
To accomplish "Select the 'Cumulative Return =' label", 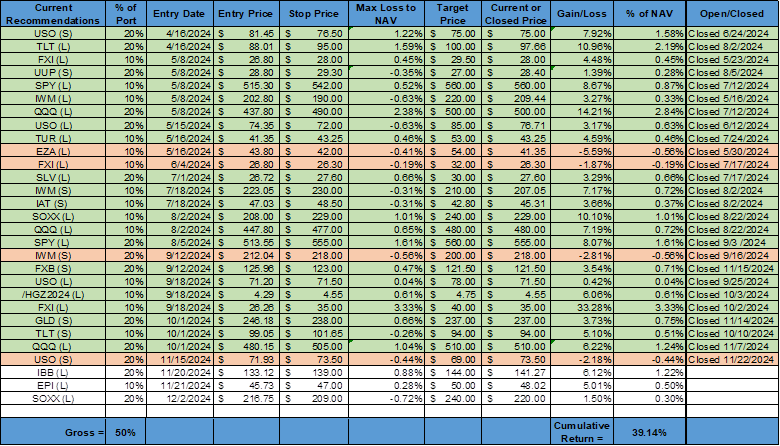I will (x=582, y=432).
